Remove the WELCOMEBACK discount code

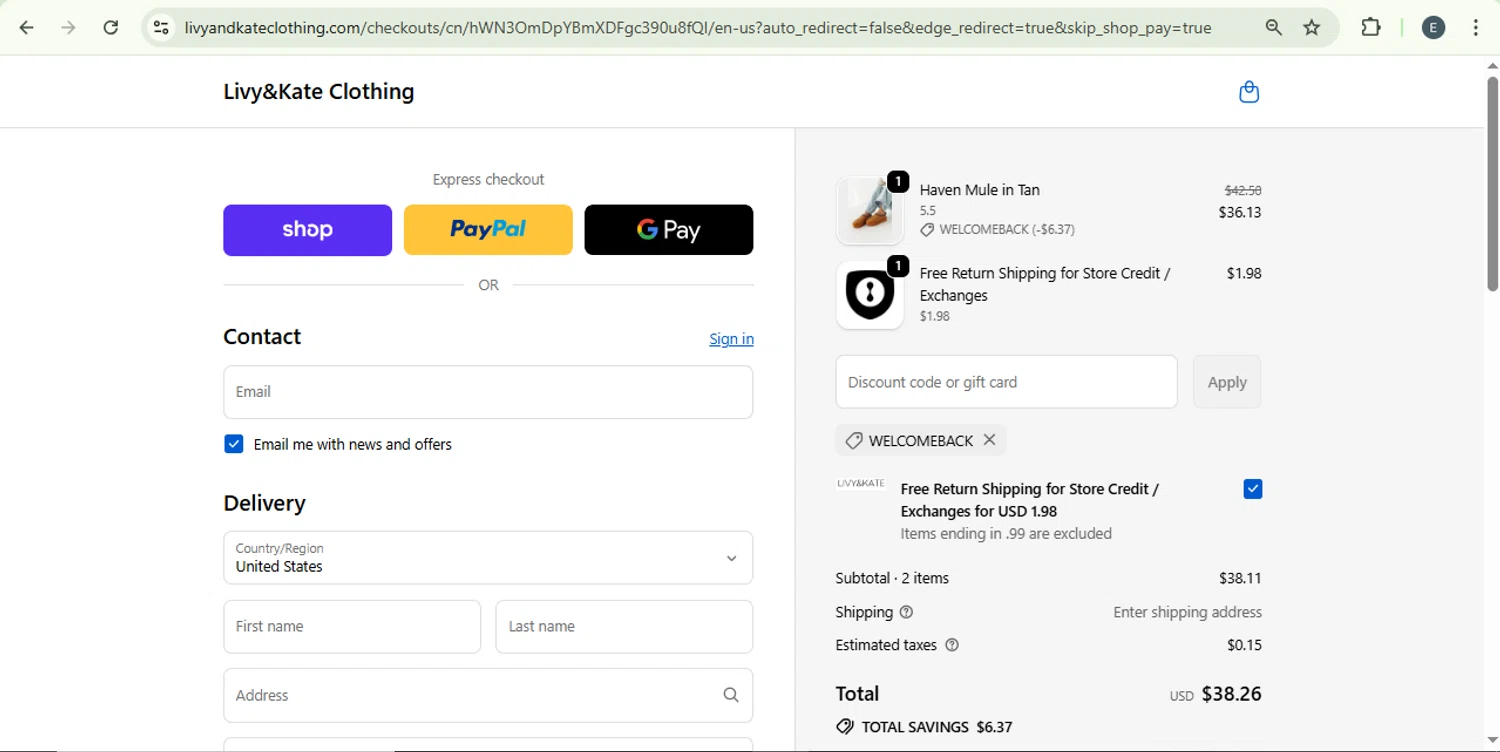point(989,440)
